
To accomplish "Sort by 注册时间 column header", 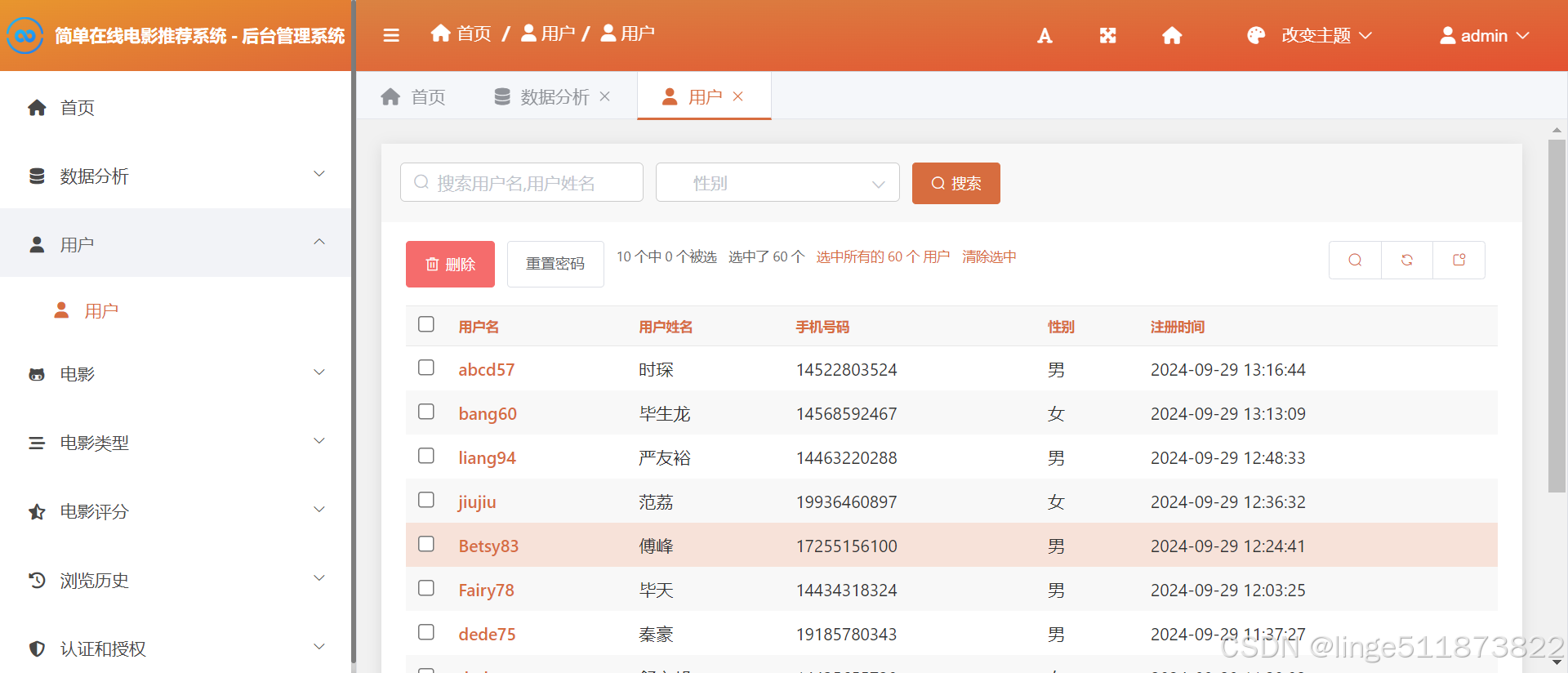I will tap(1178, 327).
